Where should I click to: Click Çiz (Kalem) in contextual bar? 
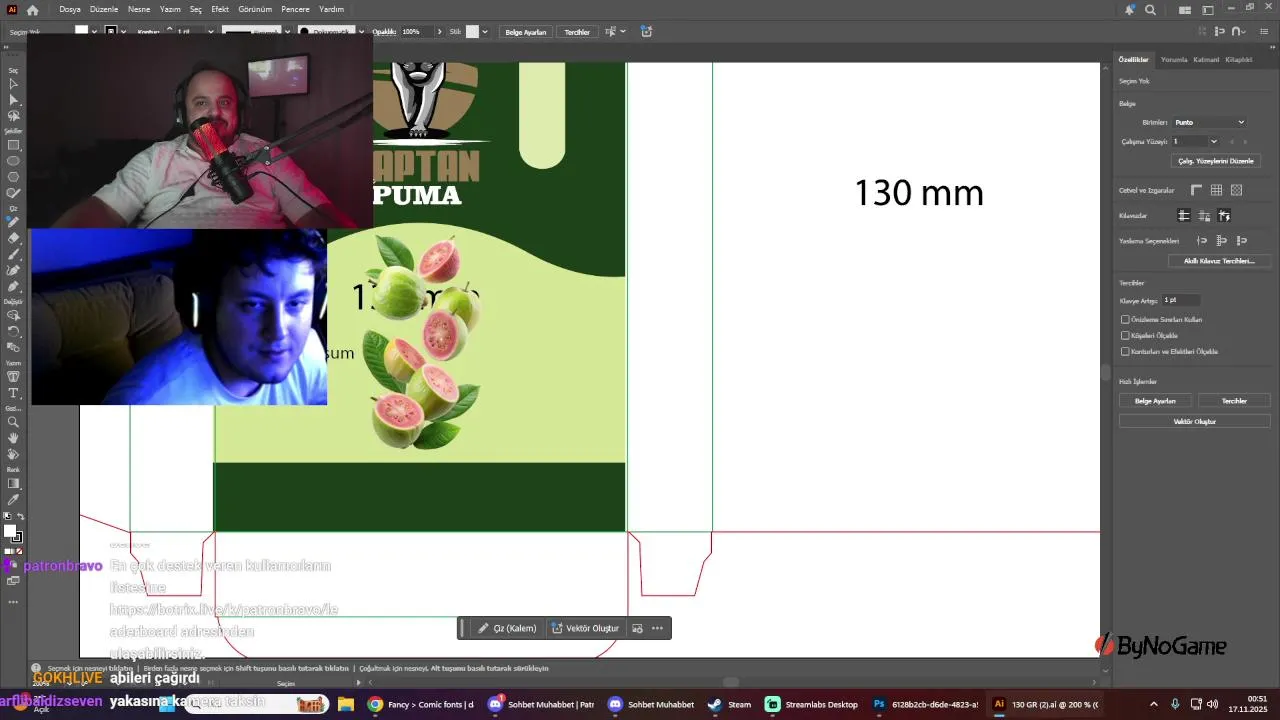[x=508, y=628]
